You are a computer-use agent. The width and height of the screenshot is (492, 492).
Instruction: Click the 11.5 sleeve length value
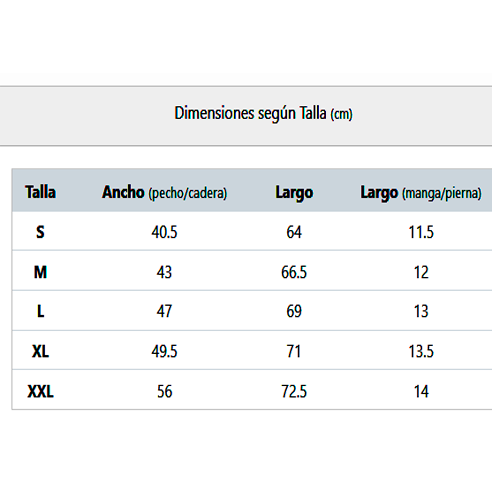[x=421, y=232]
